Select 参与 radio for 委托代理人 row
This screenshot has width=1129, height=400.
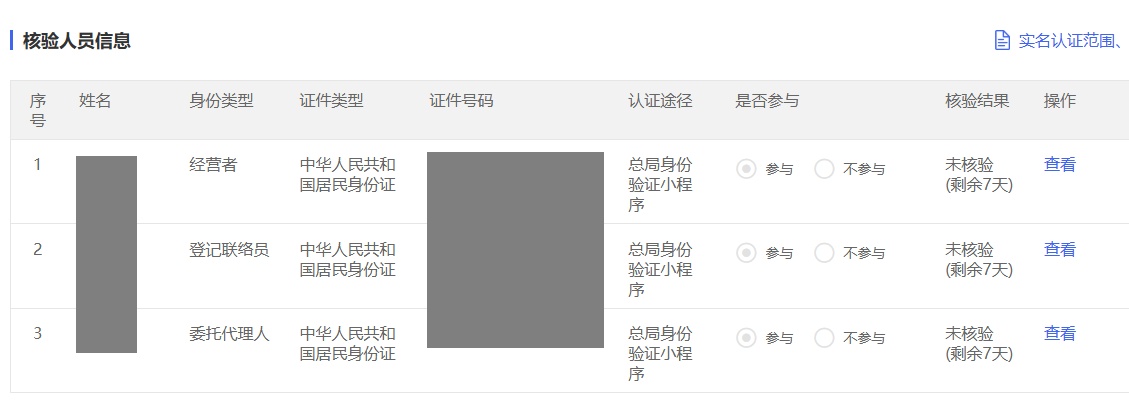pos(747,338)
